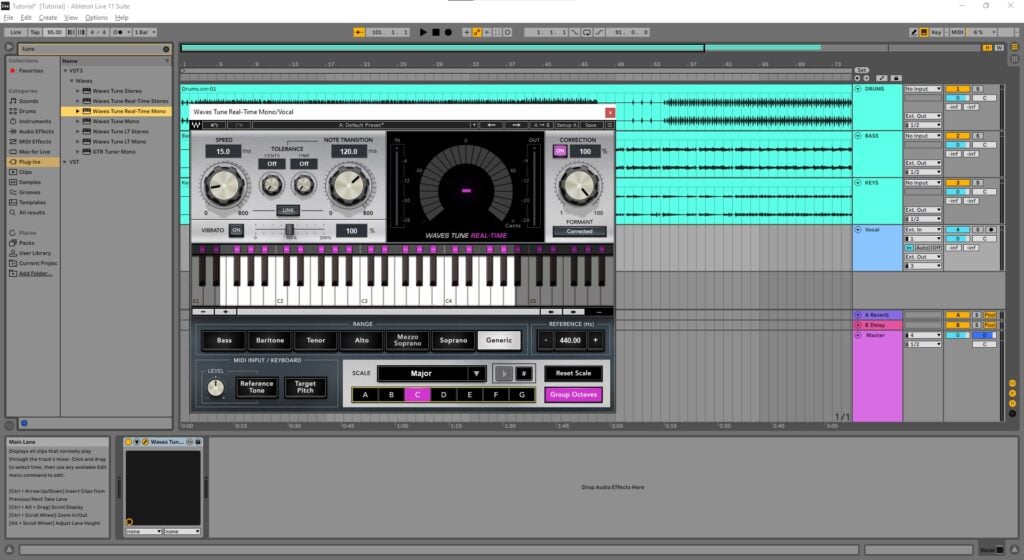Click the Speed knob
Screen dimensions: 1024x560
tap(223, 185)
